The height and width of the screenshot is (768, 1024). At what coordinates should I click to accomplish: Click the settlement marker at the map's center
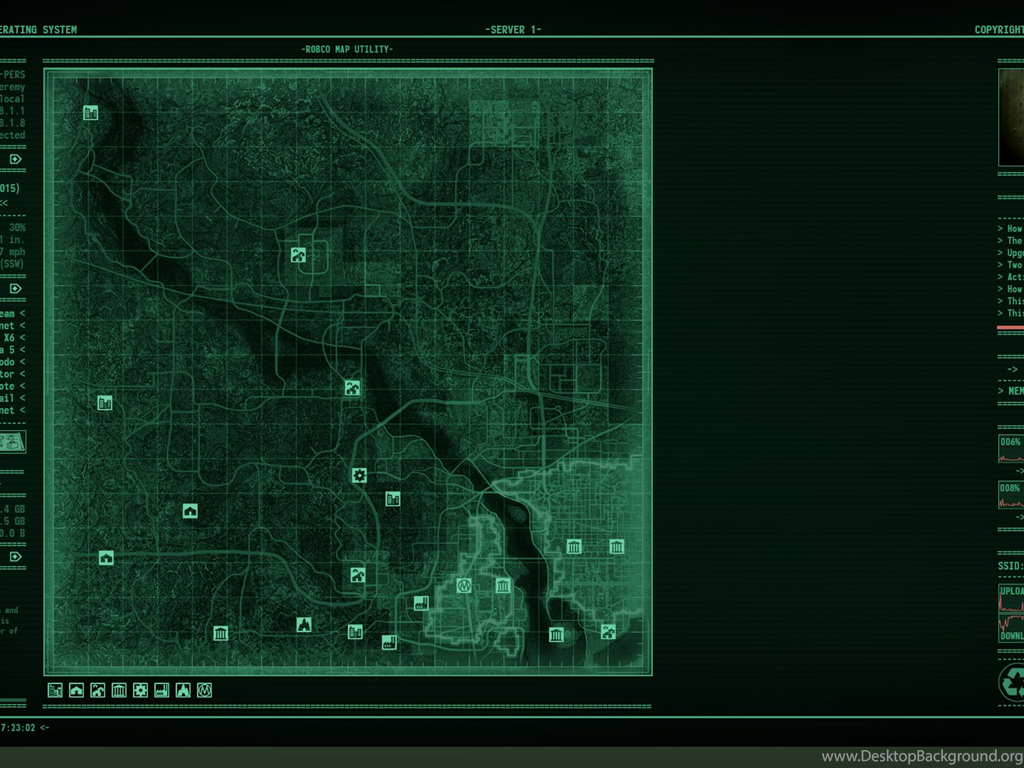point(353,388)
